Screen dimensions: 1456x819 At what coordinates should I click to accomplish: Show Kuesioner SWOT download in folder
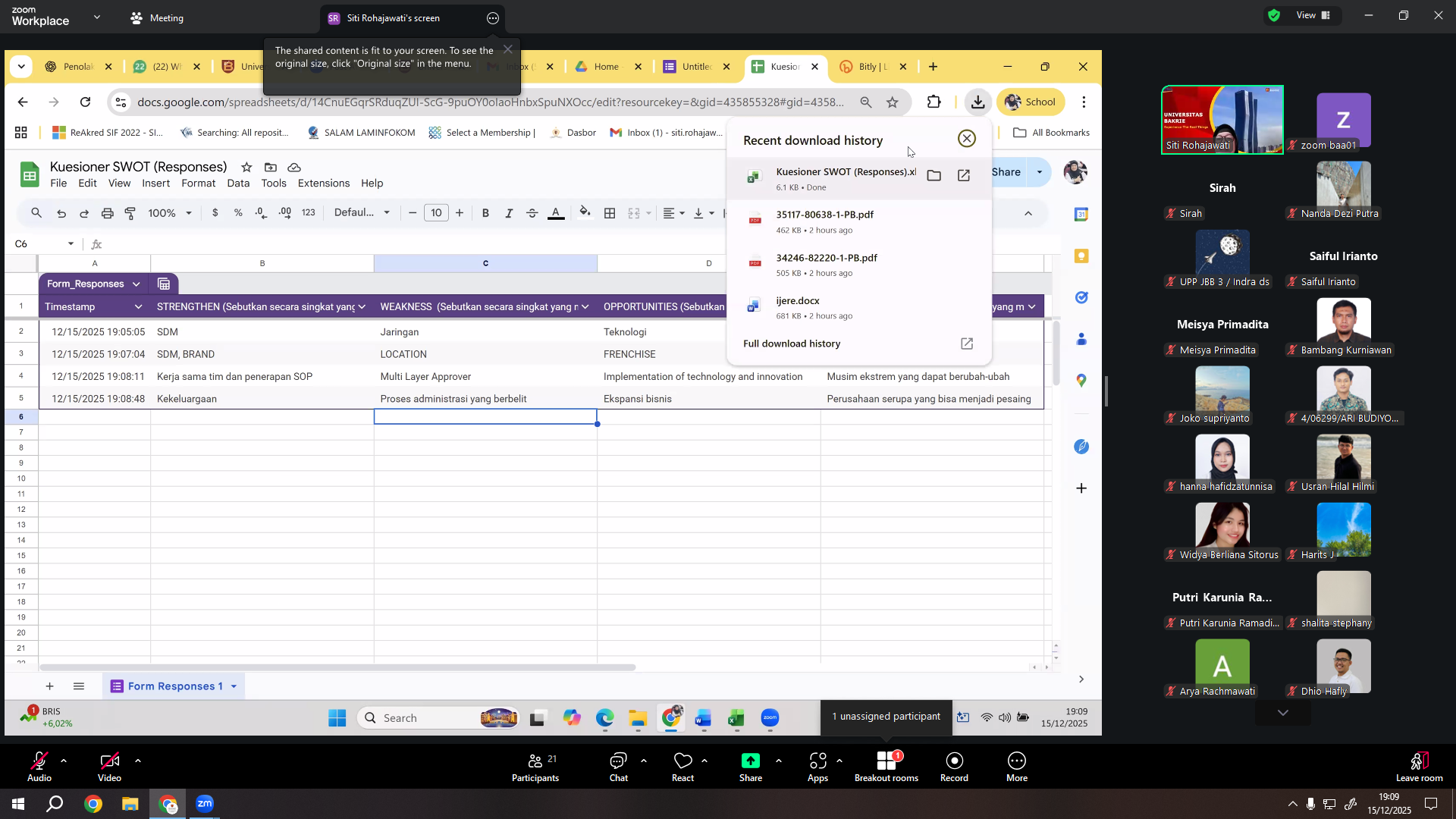point(934,176)
